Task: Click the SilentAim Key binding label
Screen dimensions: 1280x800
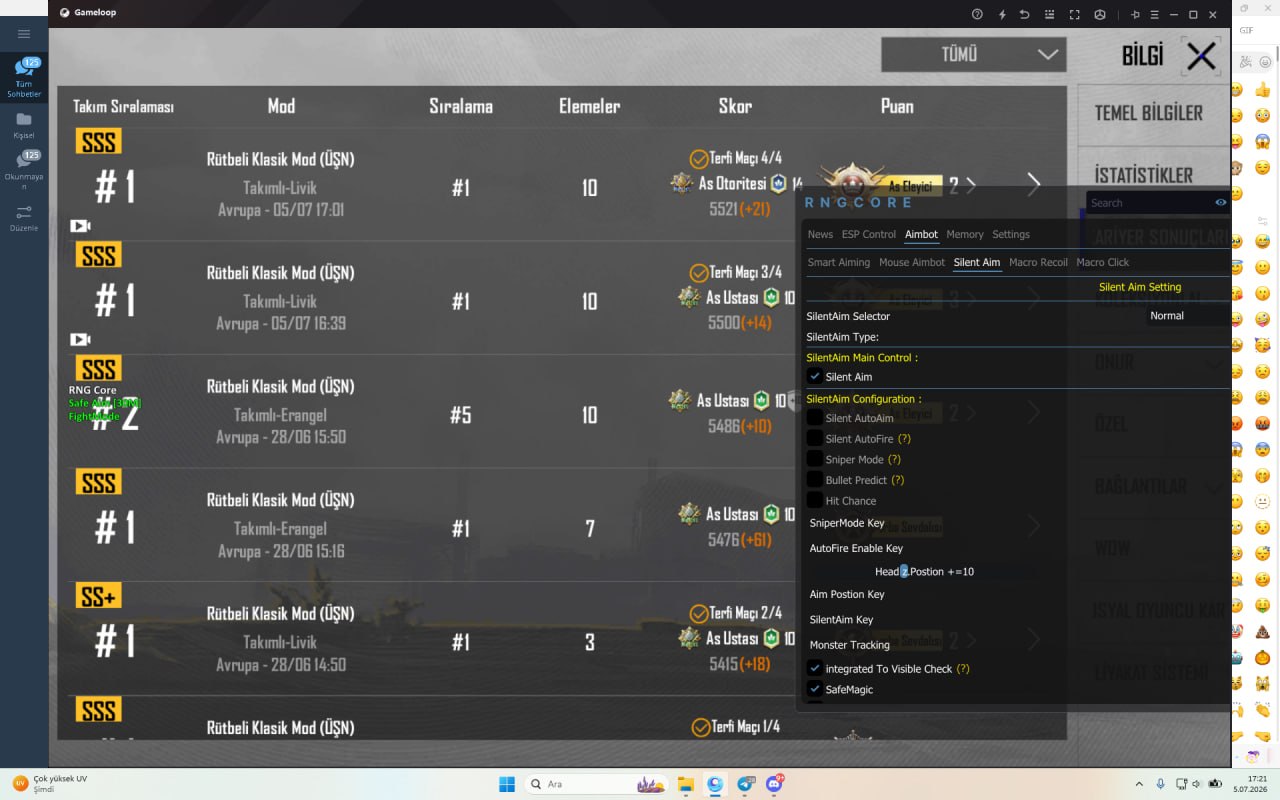Action: 841,620
